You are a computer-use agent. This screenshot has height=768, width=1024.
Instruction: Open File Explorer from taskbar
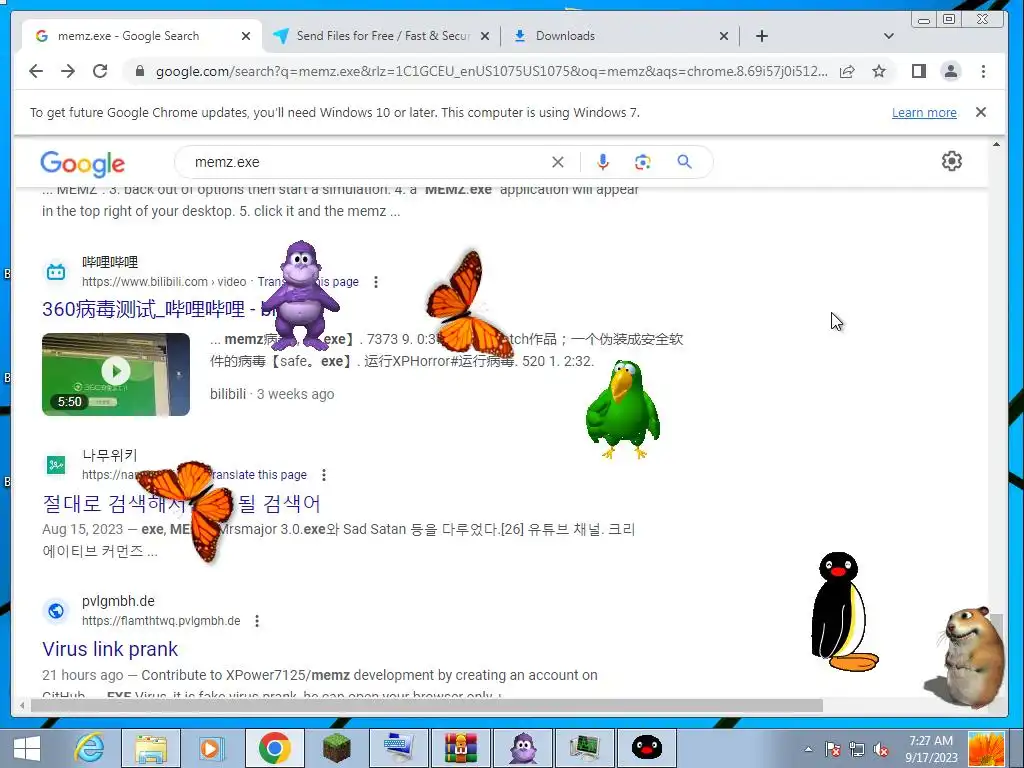(151, 748)
